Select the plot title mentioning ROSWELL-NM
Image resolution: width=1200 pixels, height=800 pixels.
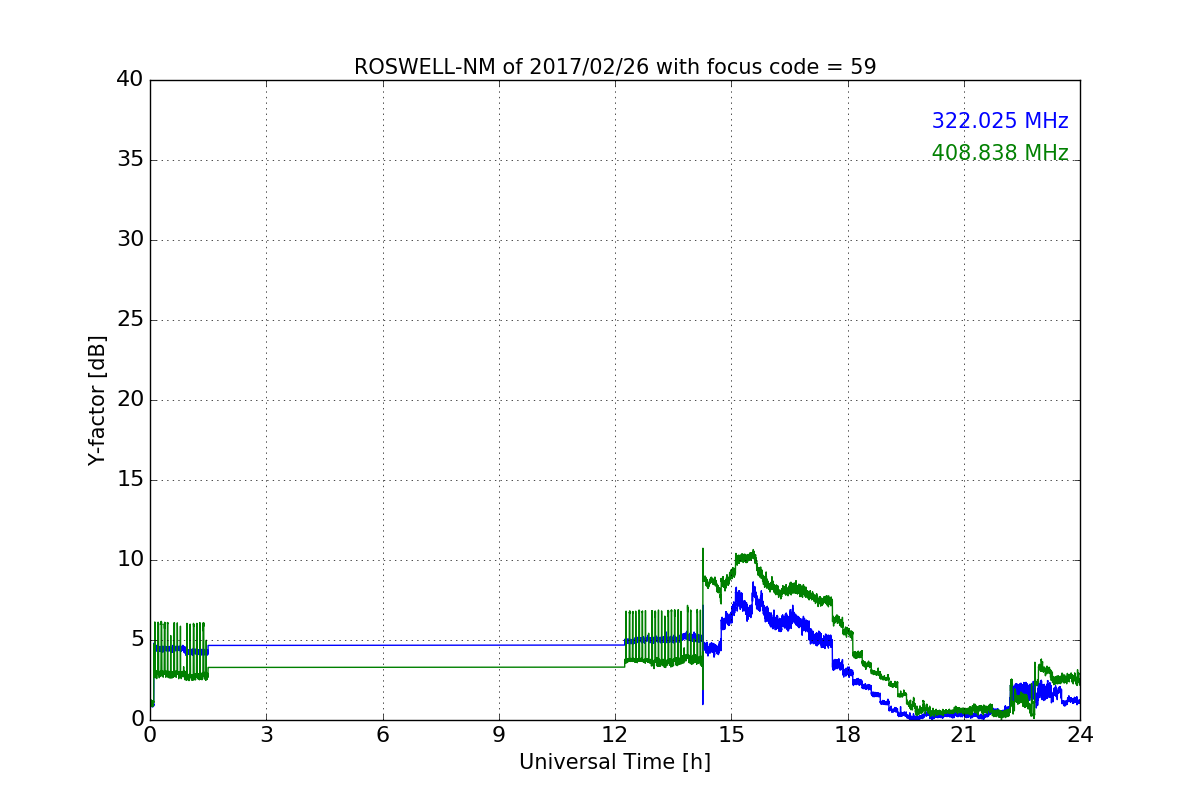click(615, 67)
